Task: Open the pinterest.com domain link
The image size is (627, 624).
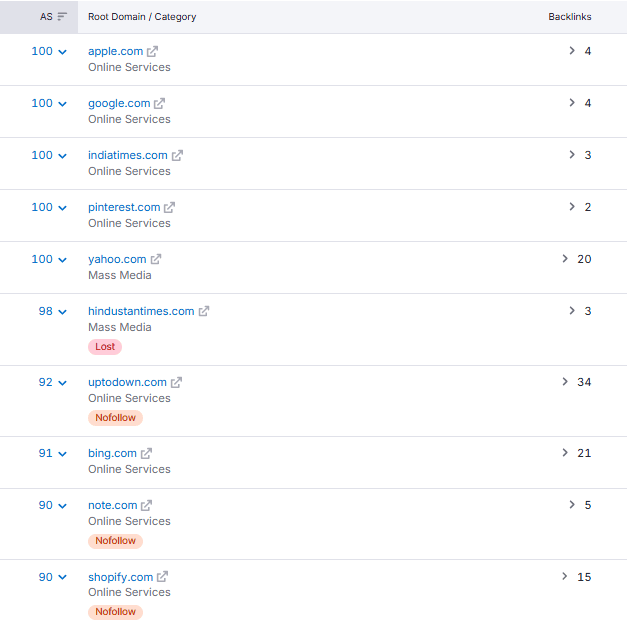Action: (124, 207)
